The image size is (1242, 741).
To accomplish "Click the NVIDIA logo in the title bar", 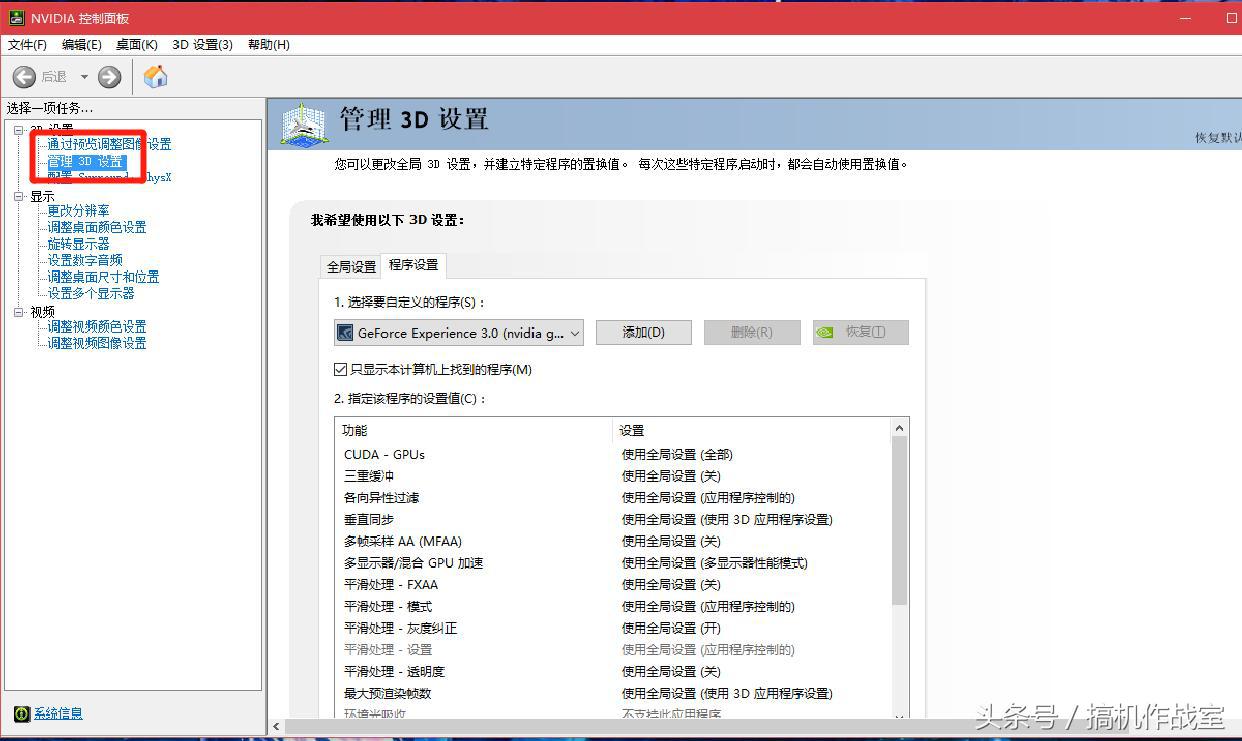I will (x=15, y=17).
